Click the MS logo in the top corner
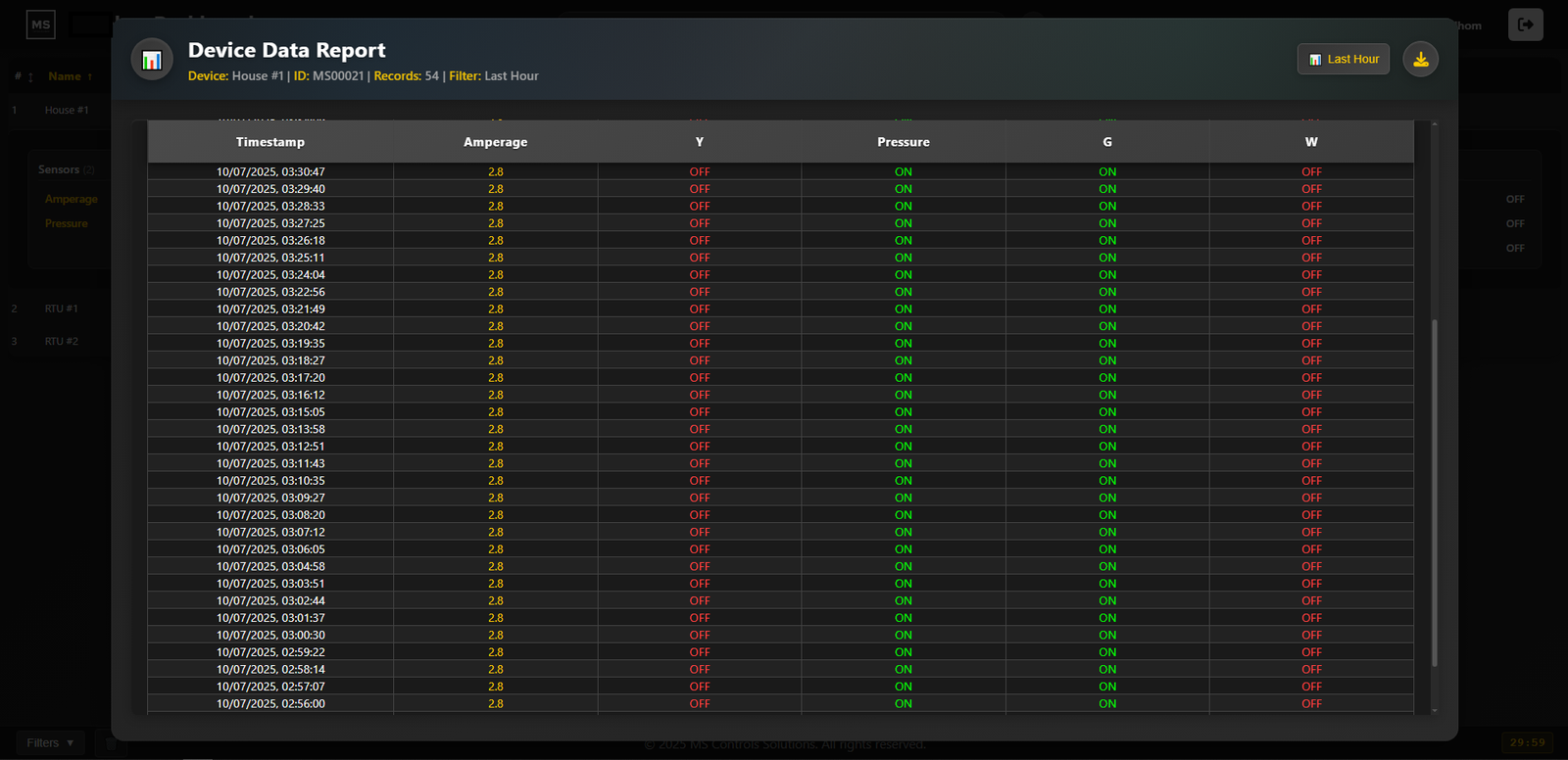The image size is (1568, 760). [x=40, y=24]
